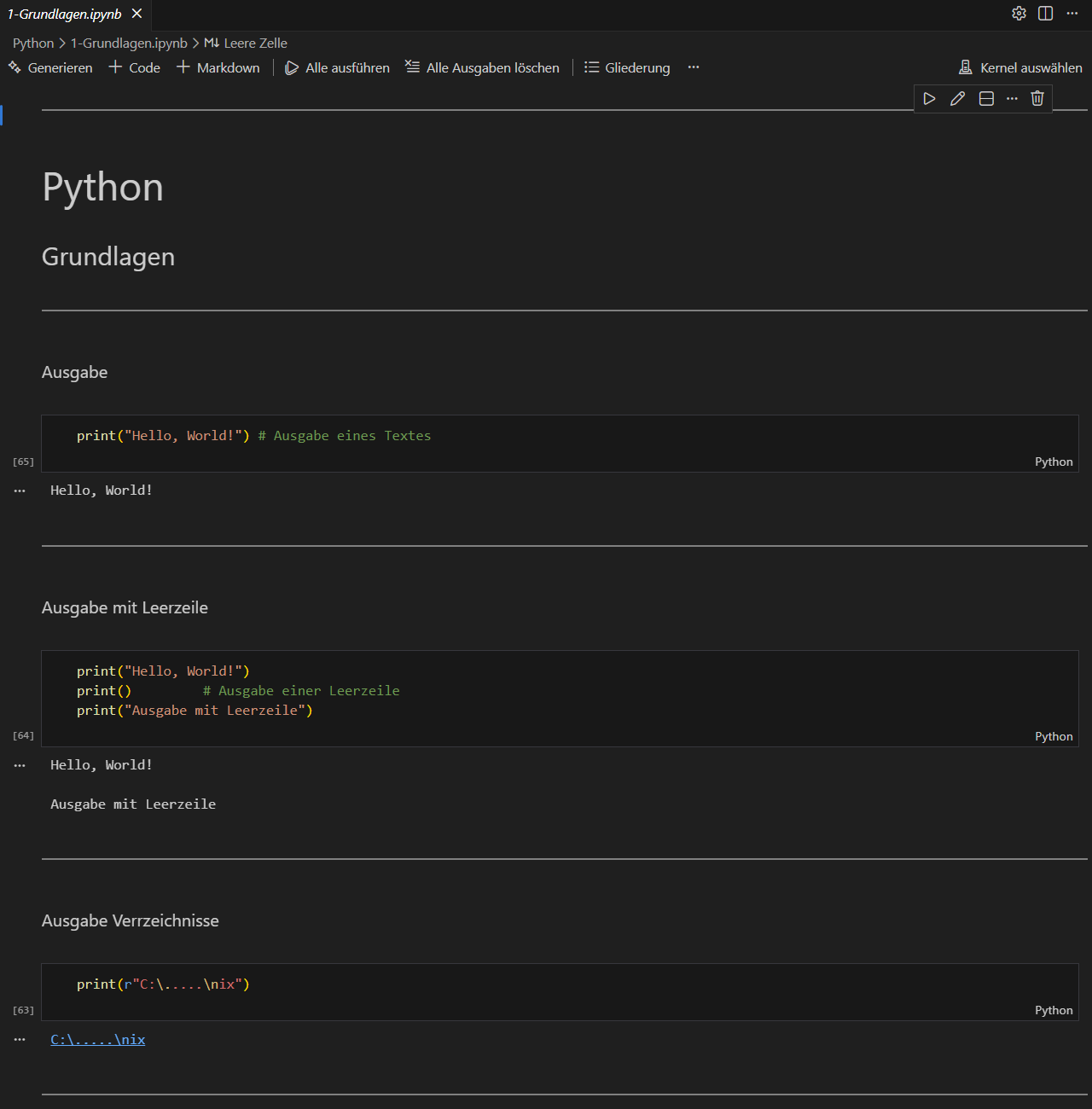Open the C:\.....\nix output link
Image resolution: width=1092 pixels, height=1109 pixels.
pyautogui.click(x=98, y=1039)
